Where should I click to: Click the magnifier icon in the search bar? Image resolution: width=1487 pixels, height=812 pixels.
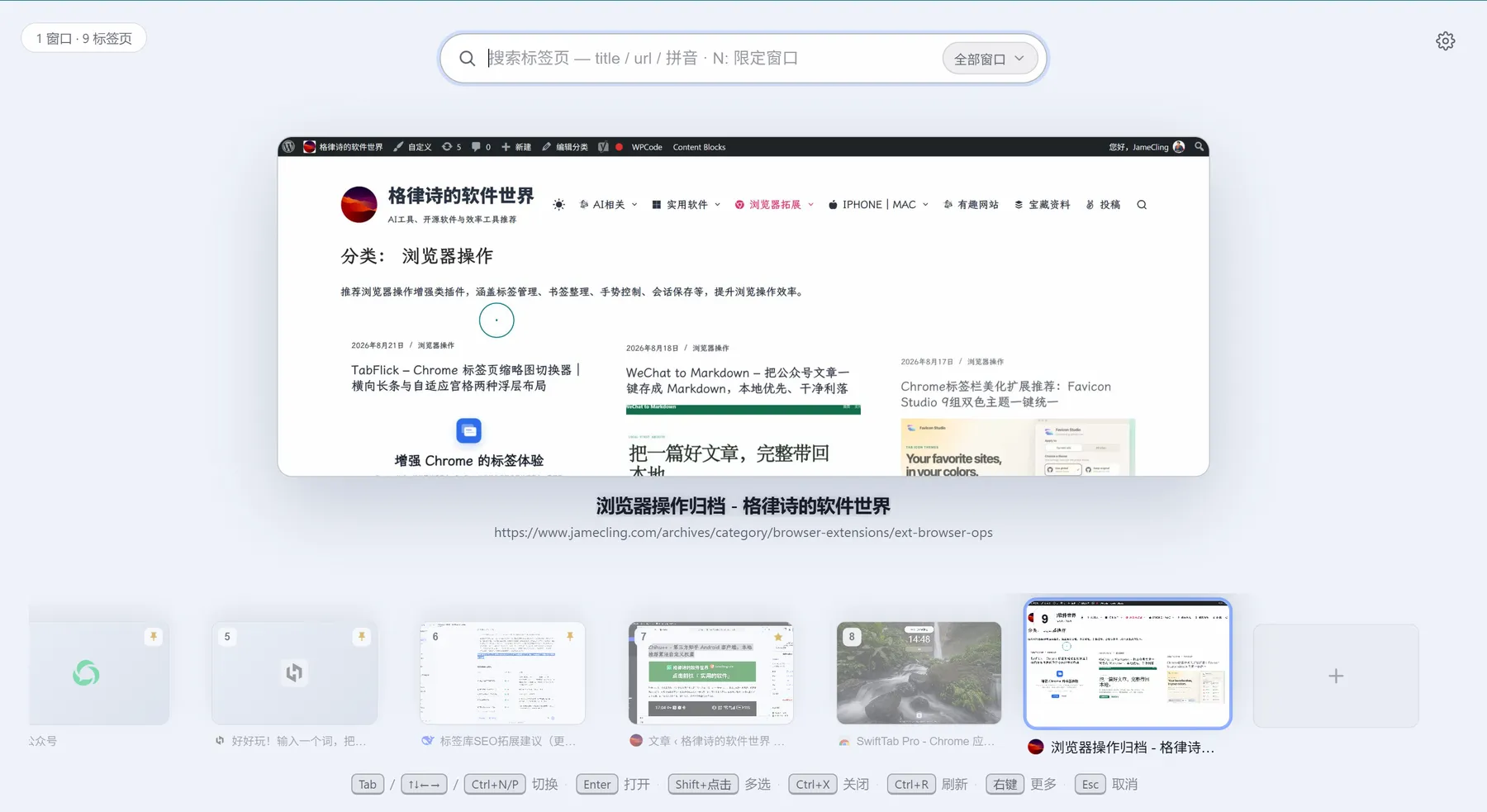[x=467, y=59]
